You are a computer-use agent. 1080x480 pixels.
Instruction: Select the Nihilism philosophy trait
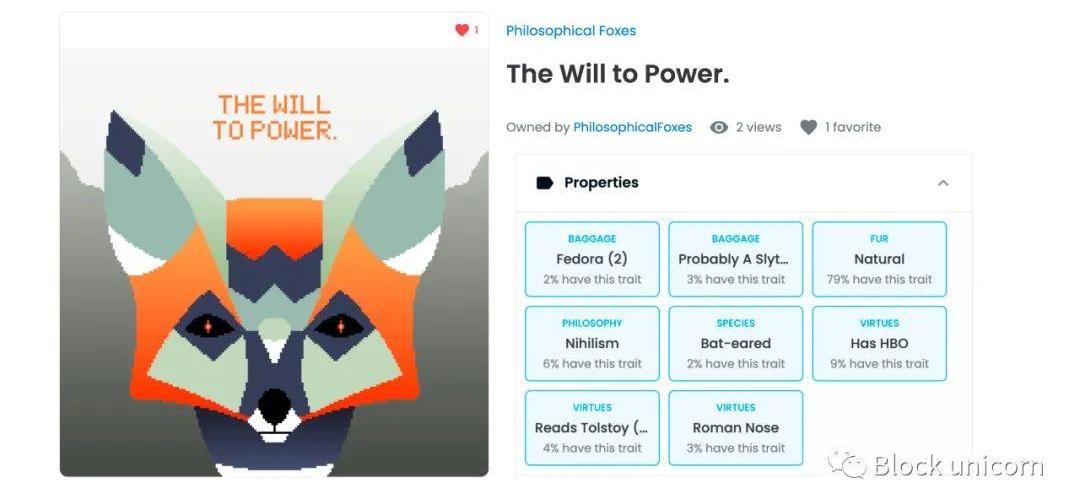tap(592, 344)
